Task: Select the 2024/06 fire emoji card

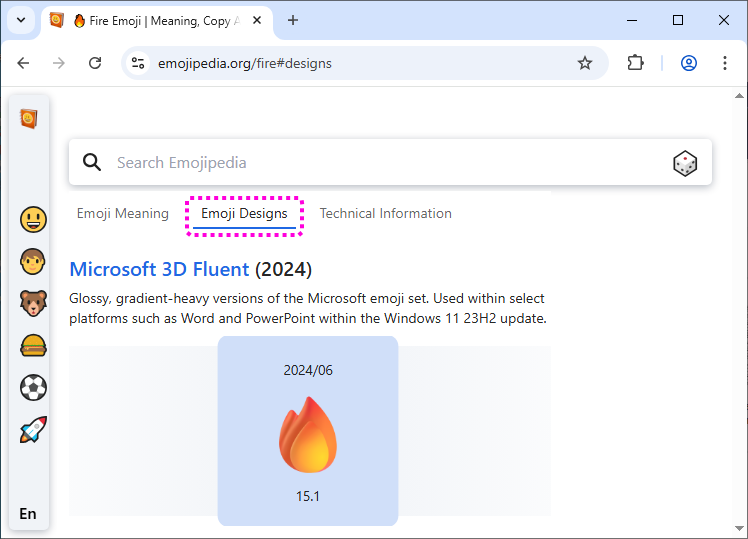Action: 308,431
